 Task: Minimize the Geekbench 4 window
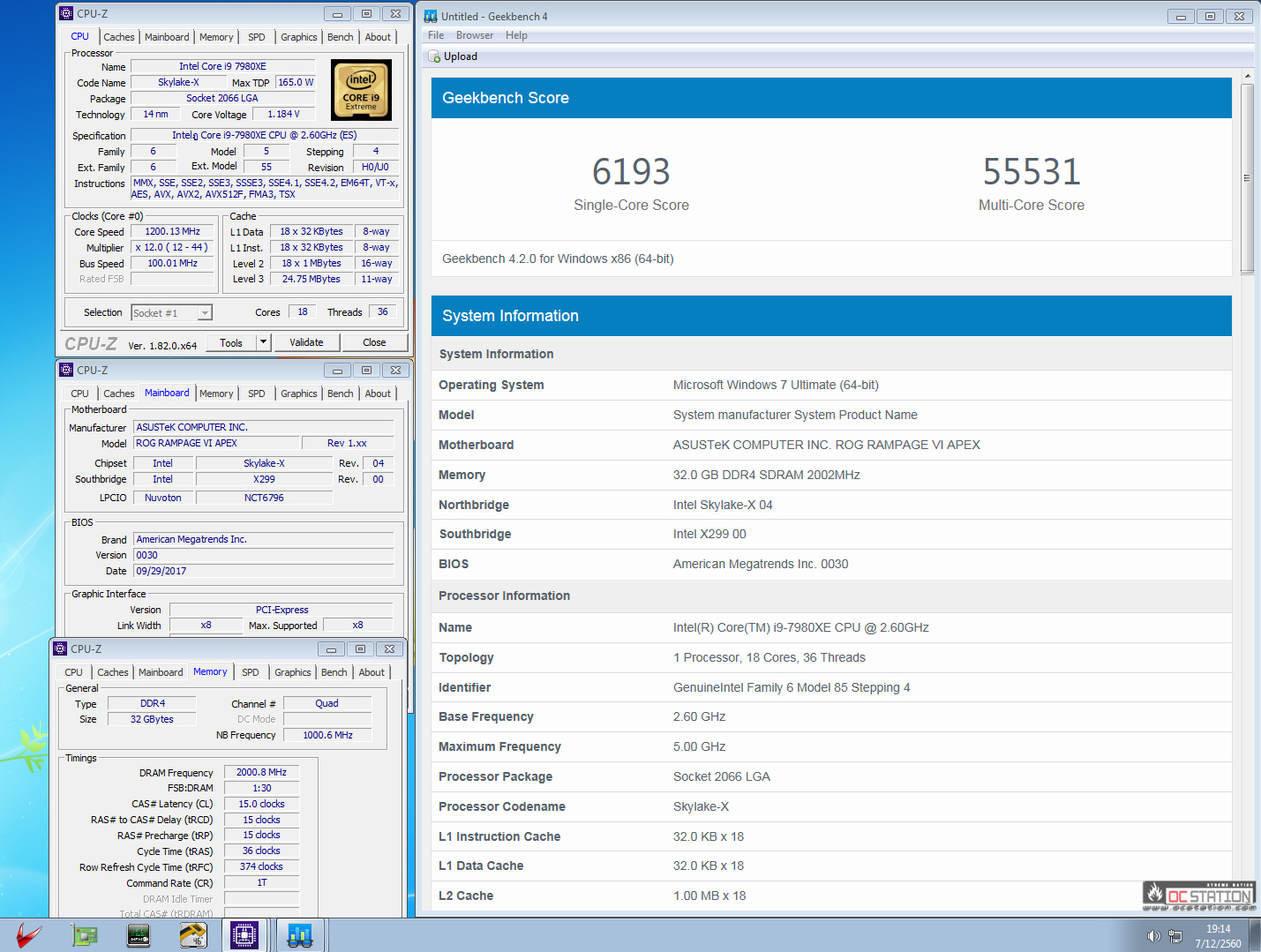(x=1181, y=16)
